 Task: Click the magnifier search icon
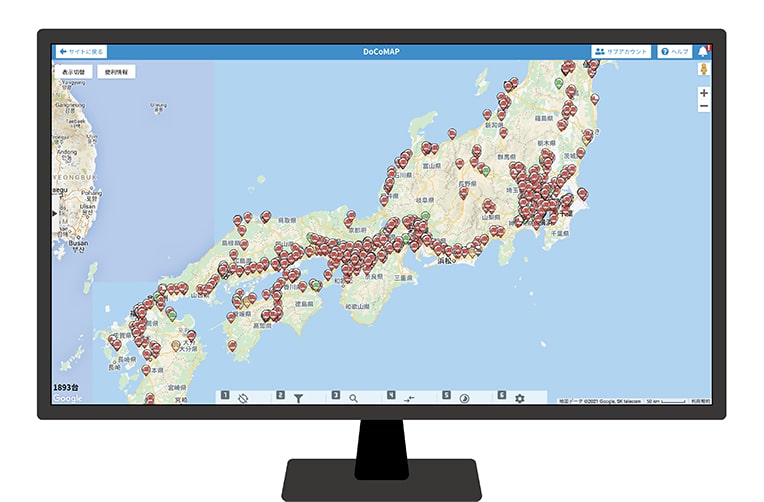(353, 398)
